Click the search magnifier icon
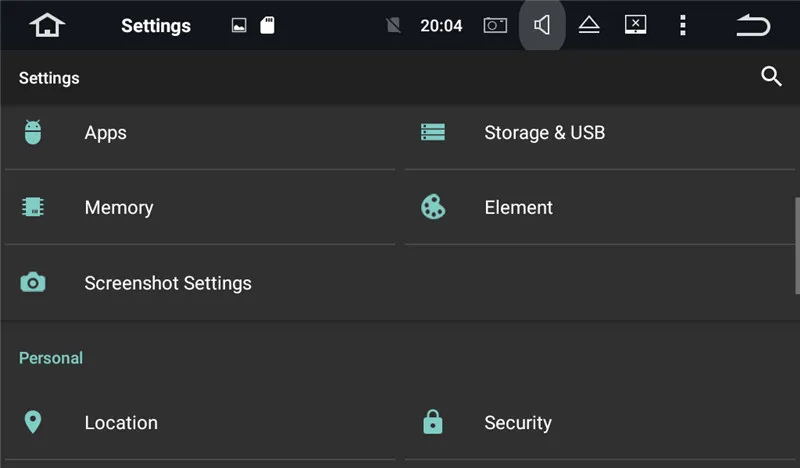This screenshot has width=800, height=468. click(x=771, y=77)
